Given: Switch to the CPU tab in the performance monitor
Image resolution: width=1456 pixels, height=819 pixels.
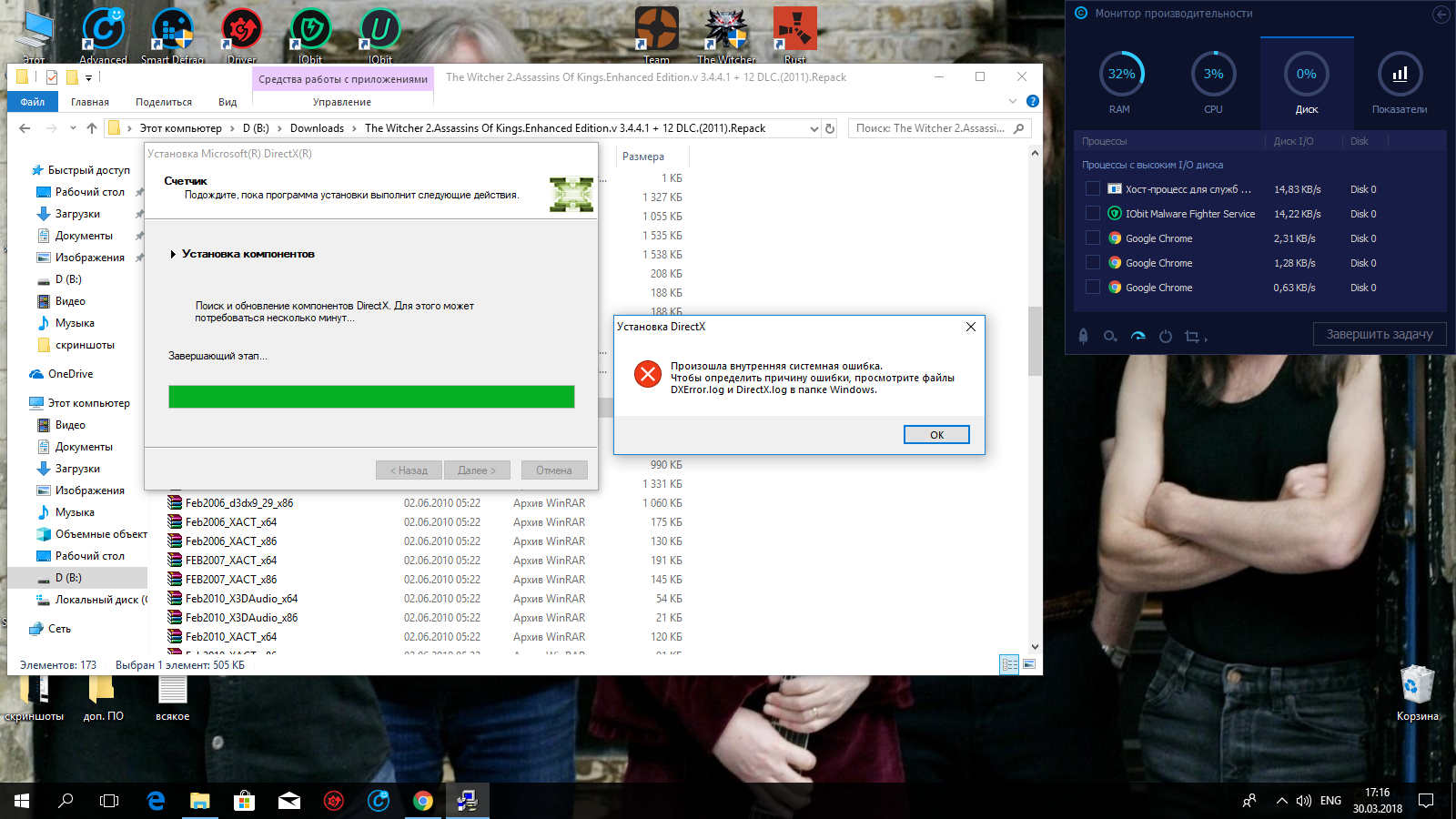Looking at the screenshot, I should click(x=1213, y=82).
